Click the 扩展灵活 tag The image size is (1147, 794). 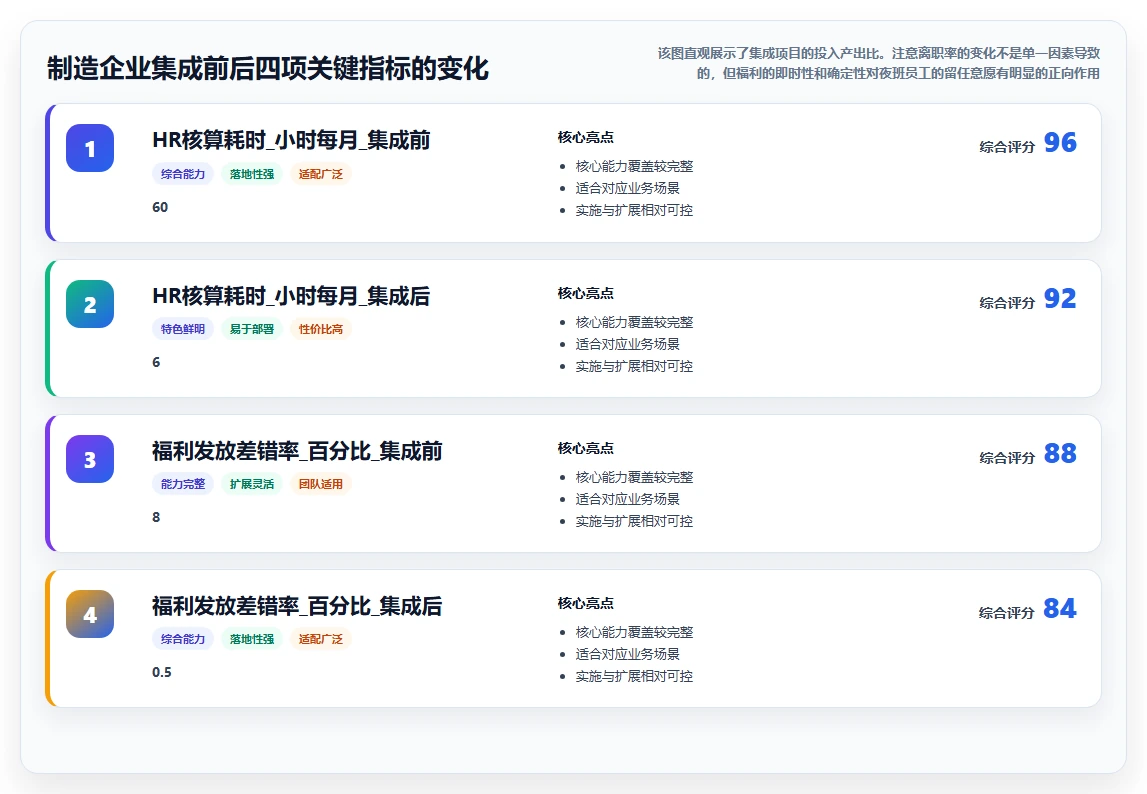252,484
